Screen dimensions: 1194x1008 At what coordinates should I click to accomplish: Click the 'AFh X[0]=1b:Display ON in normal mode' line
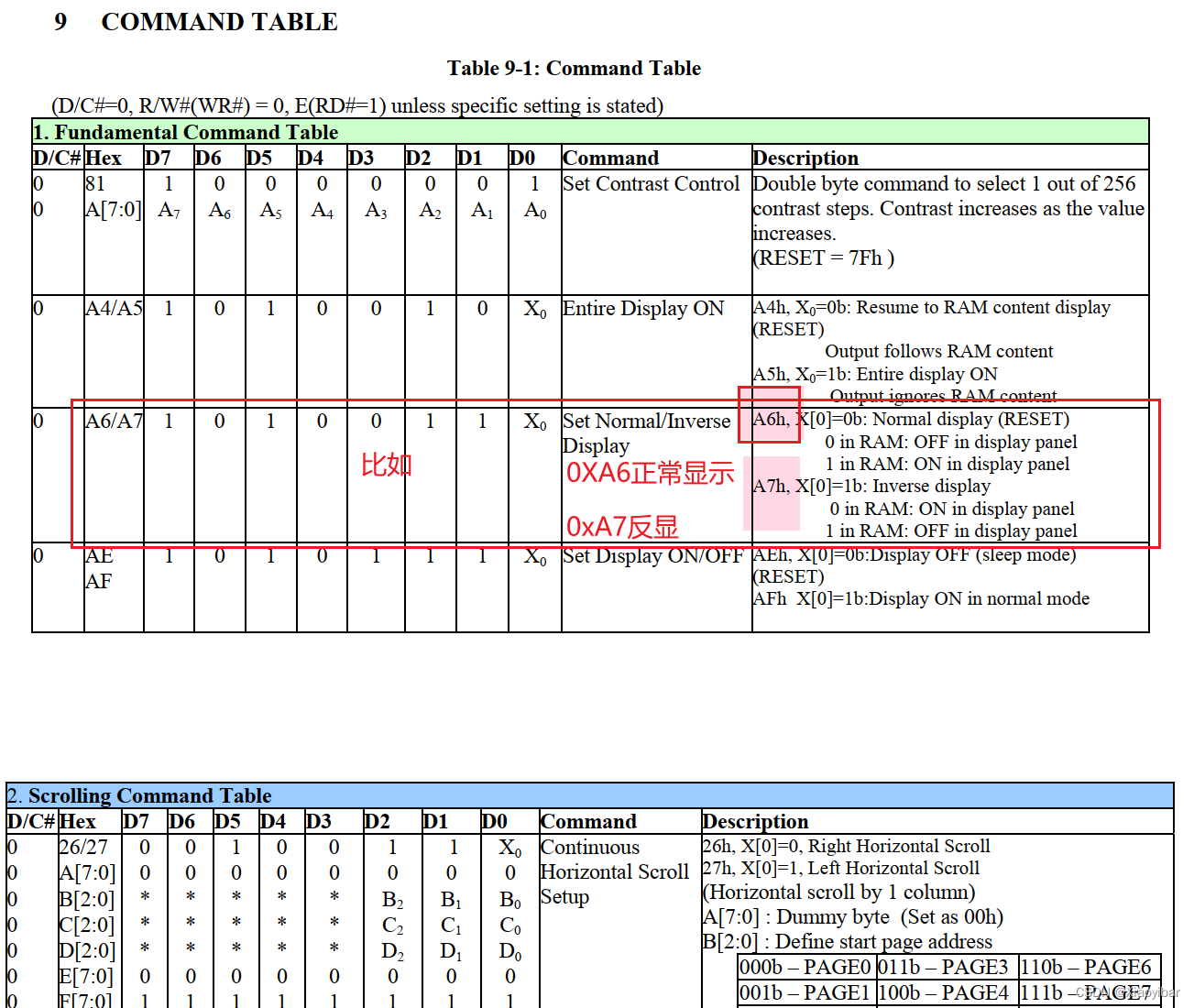[x=921, y=599]
